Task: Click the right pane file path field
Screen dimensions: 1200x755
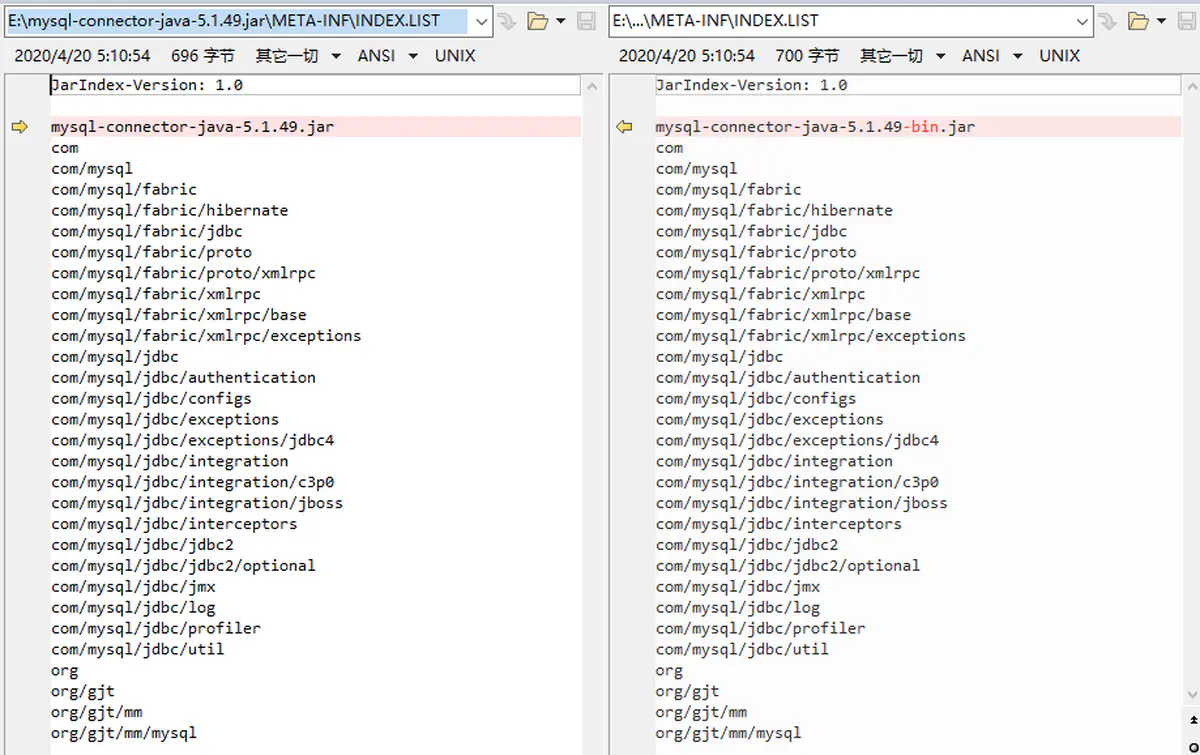Action: coord(840,20)
